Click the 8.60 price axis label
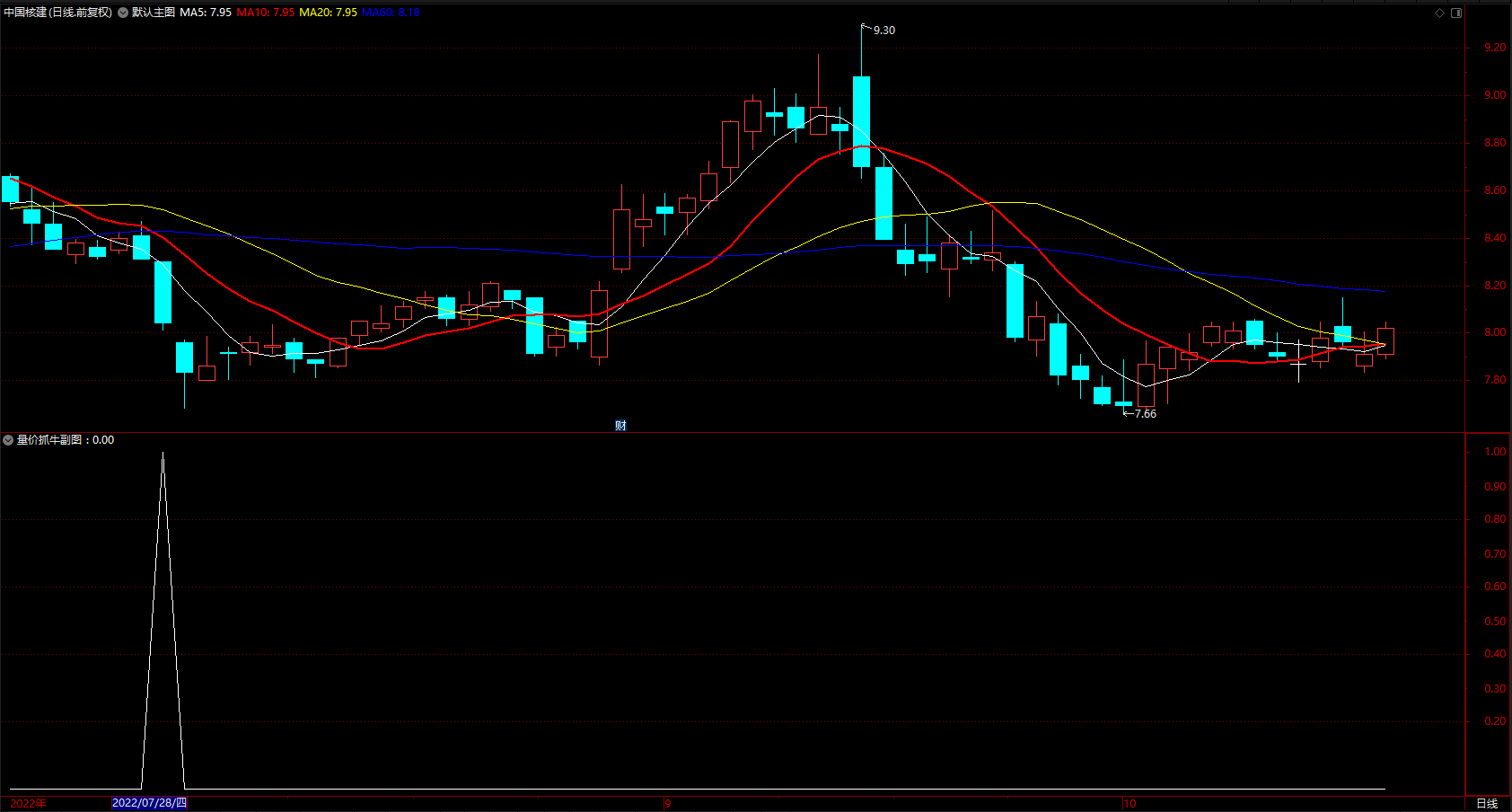This screenshot has height=812, width=1512. (1495, 190)
